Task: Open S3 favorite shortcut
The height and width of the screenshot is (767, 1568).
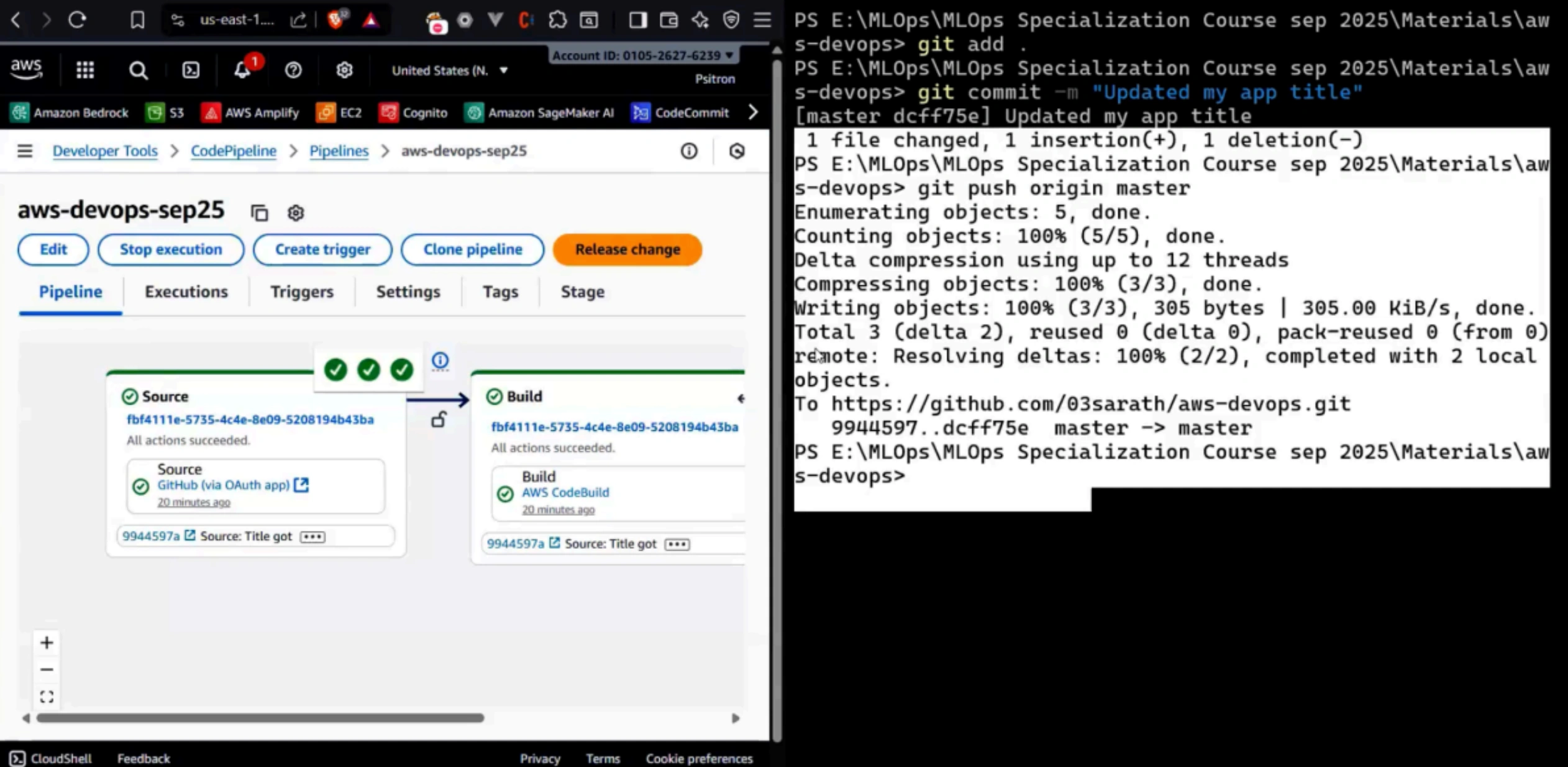Action: 165,113
